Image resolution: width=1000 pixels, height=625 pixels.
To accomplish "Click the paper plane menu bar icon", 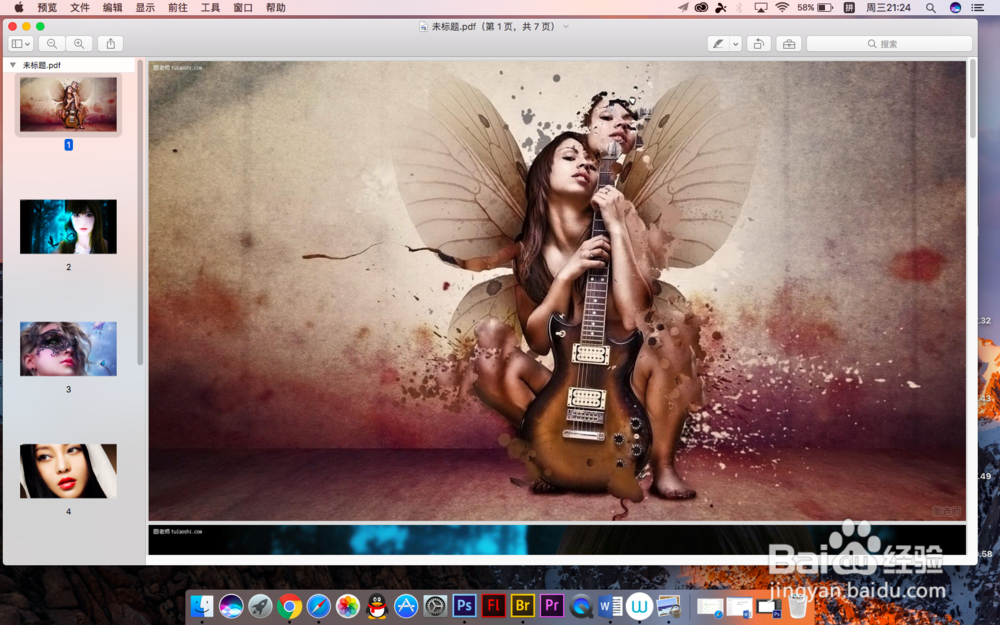I will (683, 8).
